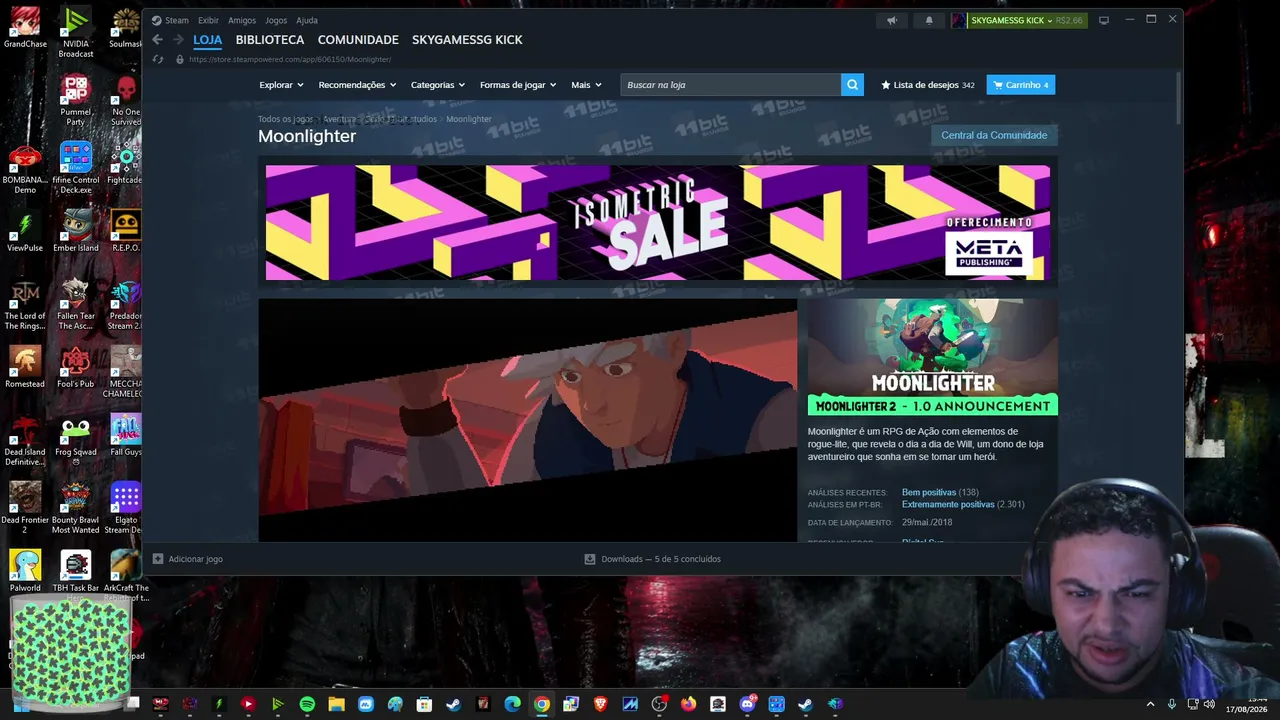Show hidden system tray icons chevron
1280x720 pixels.
click(x=1150, y=704)
